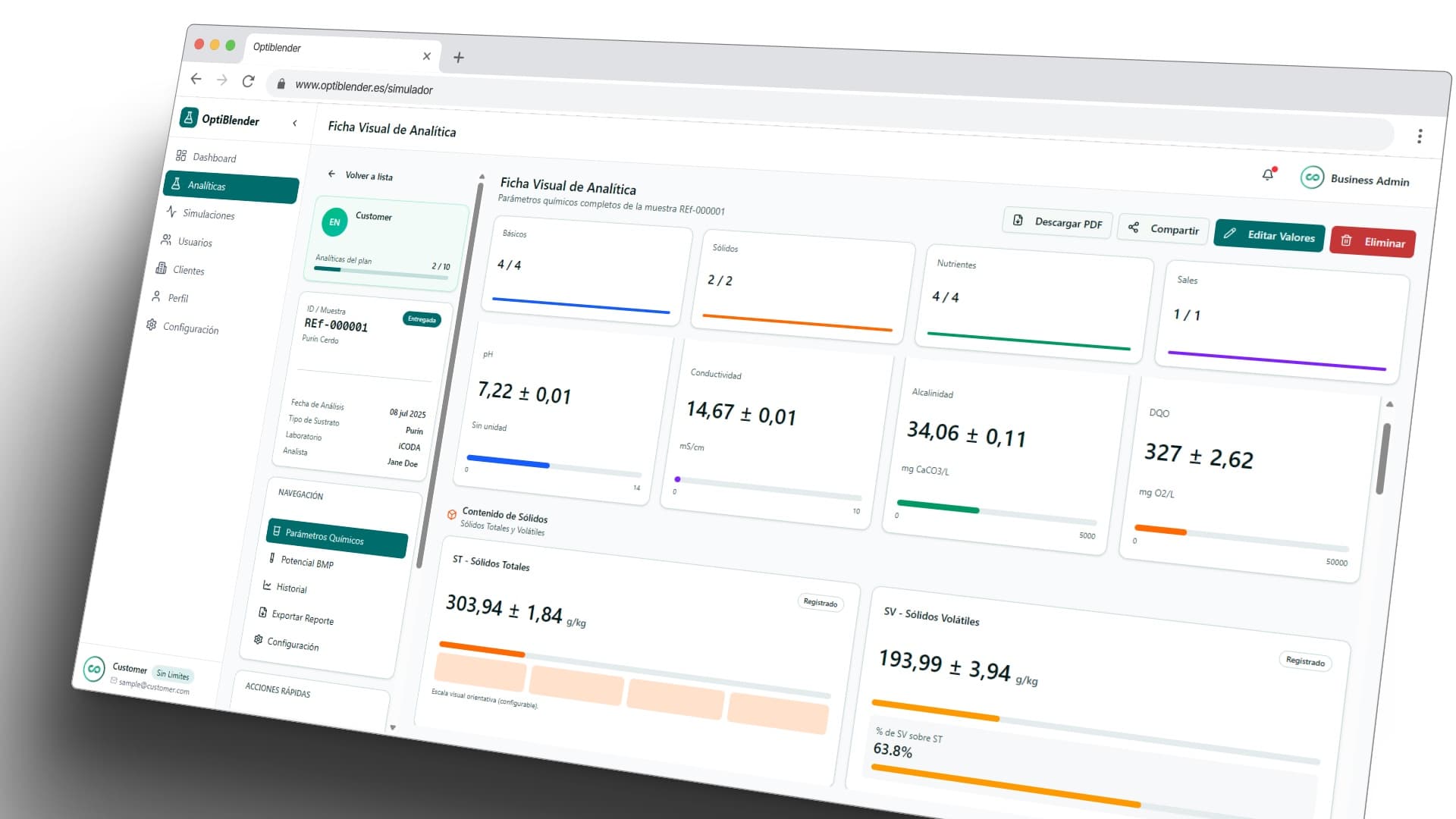The image size is (1456, 819).
Task: Click the Editar Valores button
Action: point(1269,235)
